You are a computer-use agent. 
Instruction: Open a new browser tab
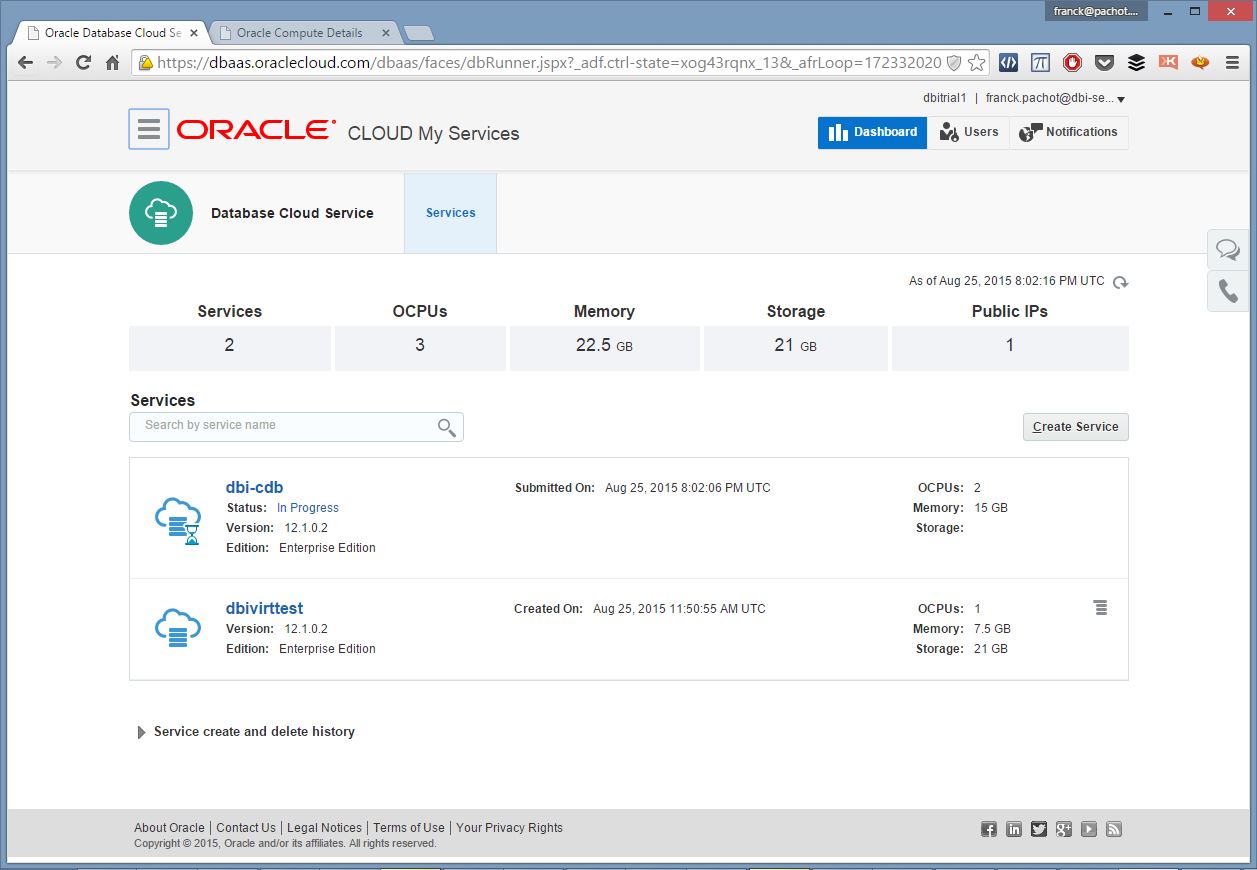click(419, 33)
